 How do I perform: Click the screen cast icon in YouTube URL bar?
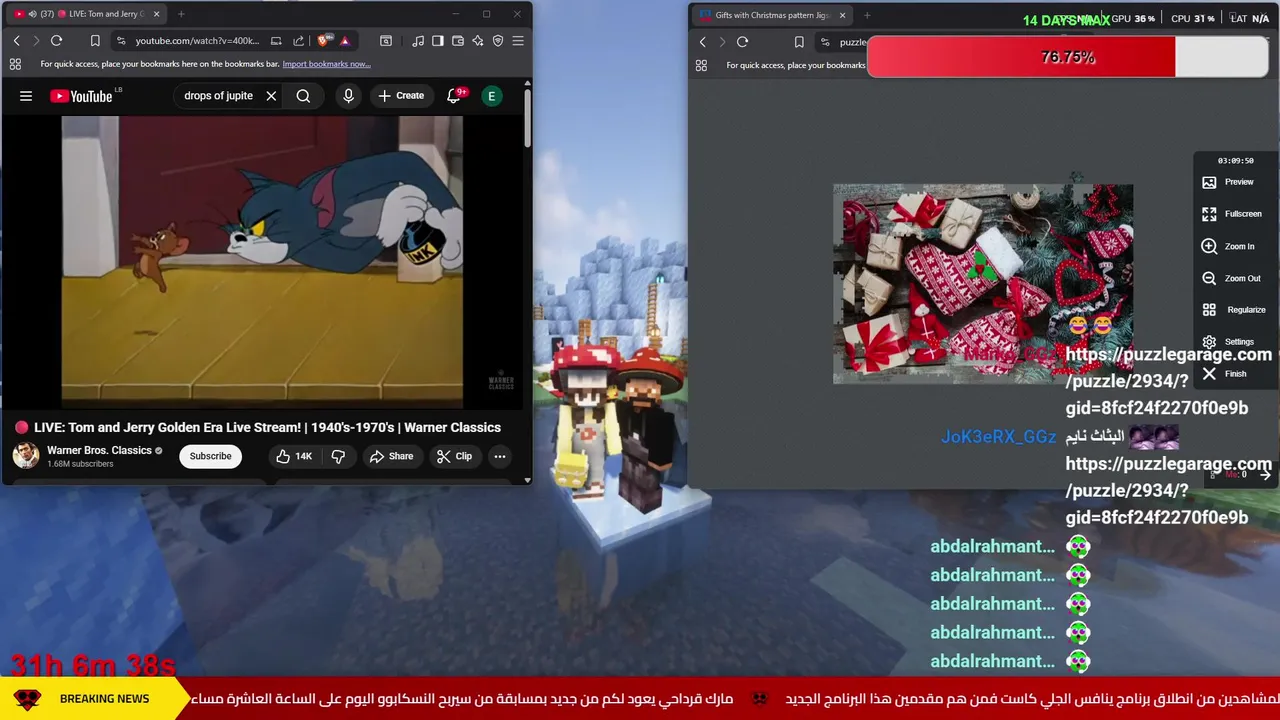276,41
